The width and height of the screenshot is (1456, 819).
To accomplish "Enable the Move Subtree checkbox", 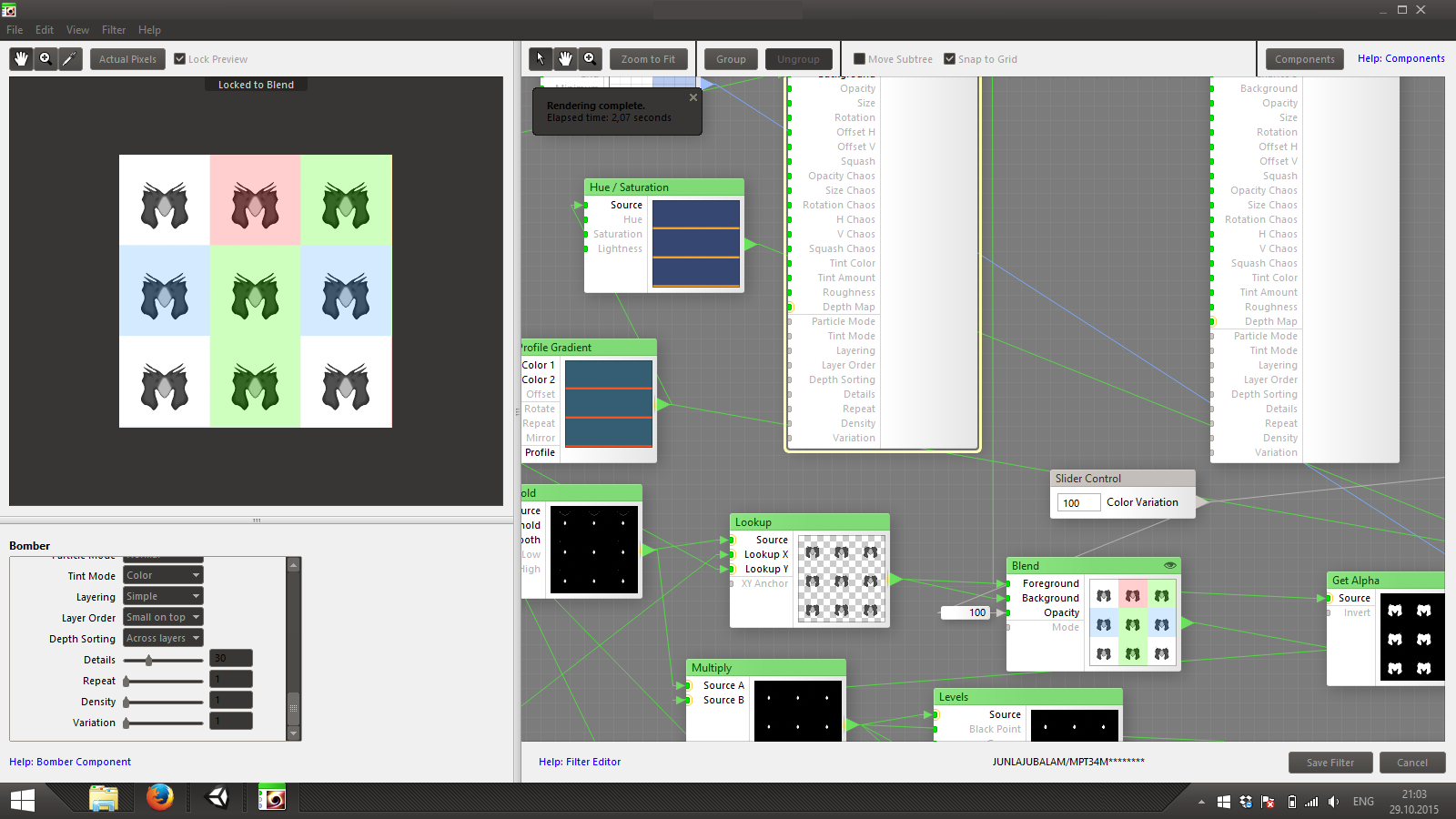I will [x=859, y=59].
